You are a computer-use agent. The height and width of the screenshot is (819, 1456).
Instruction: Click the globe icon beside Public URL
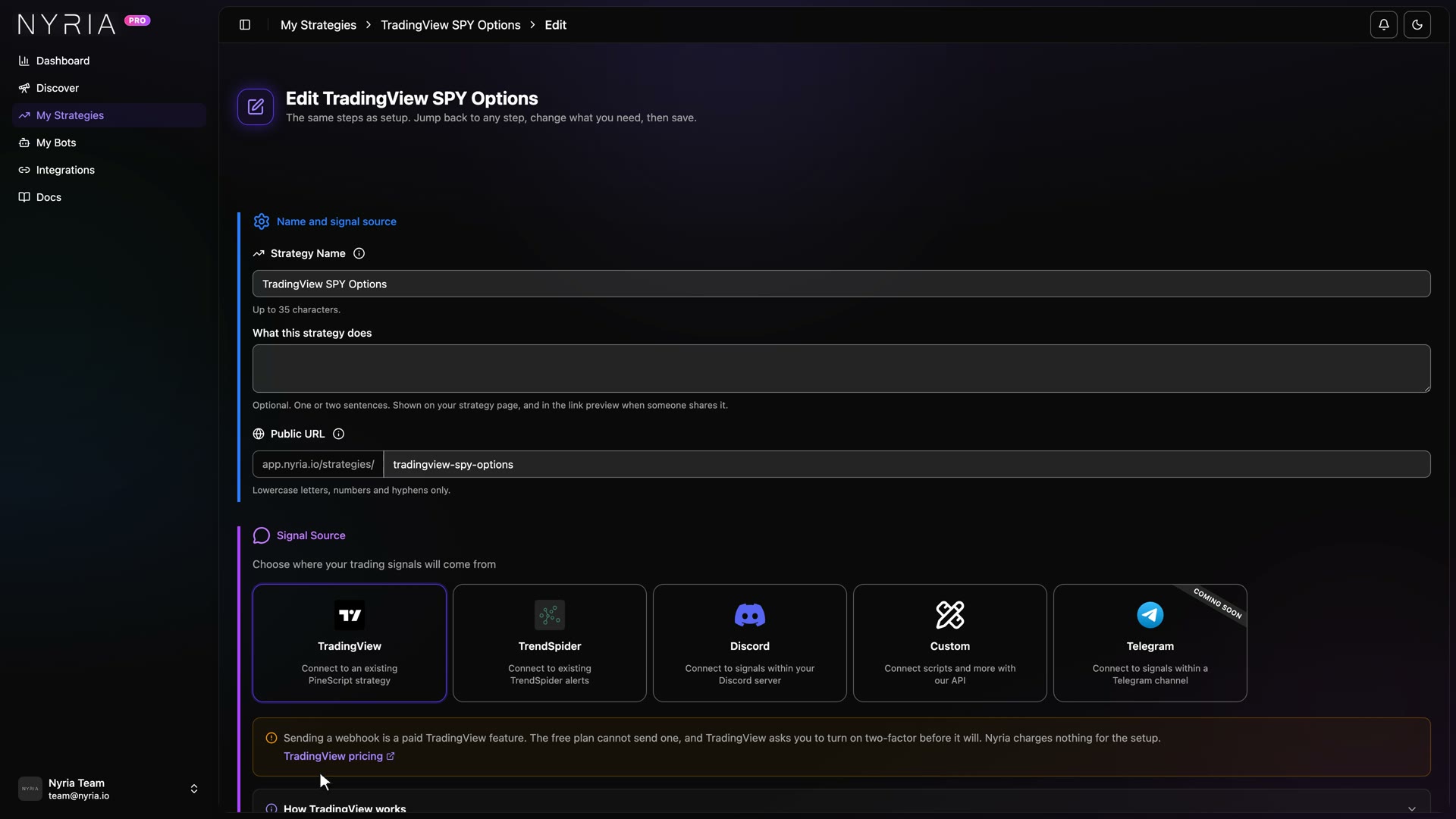coord(259,434)
